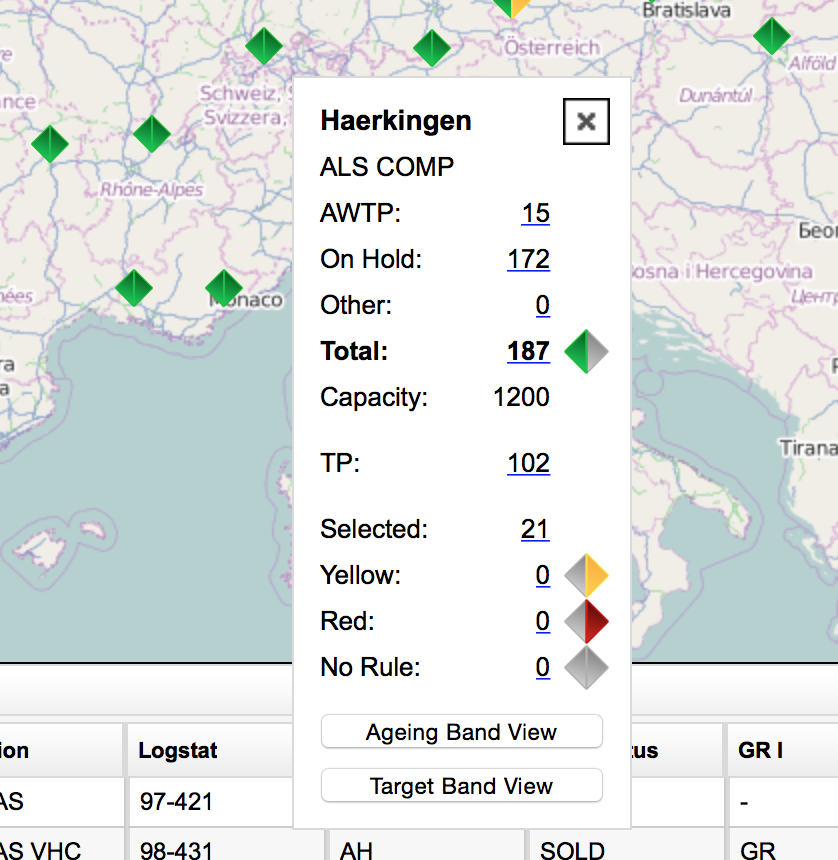Select green marker above Schweiz label

point(264,46)
